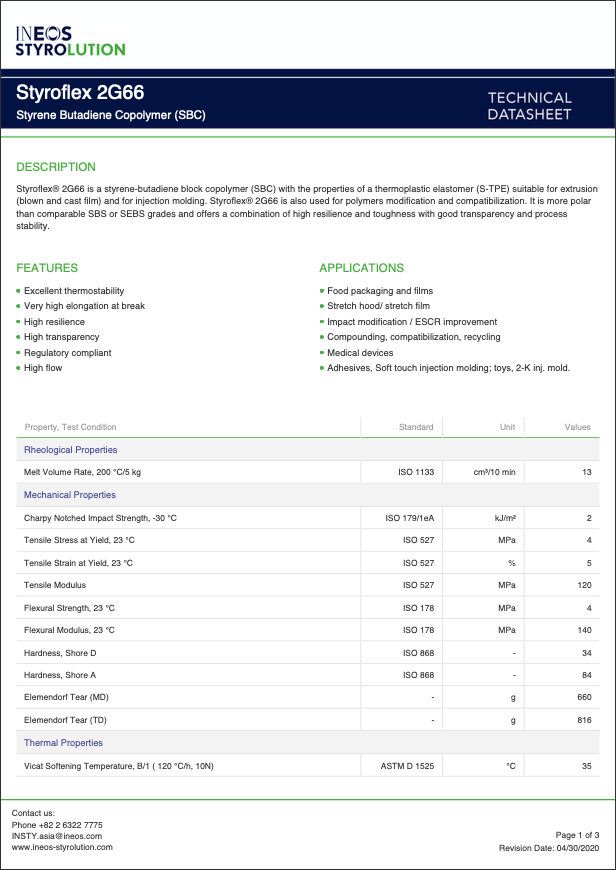Viewport: 616px width, 870px height.
Task: Click the Elmendorf Tear (TD) value 816
Action: pyautogui.click(x=584, y=720)
